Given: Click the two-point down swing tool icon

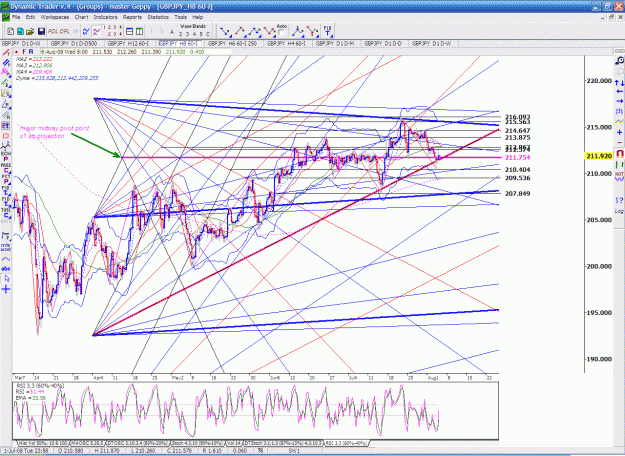Looking at the screenshot, I should tap(225, 31).
